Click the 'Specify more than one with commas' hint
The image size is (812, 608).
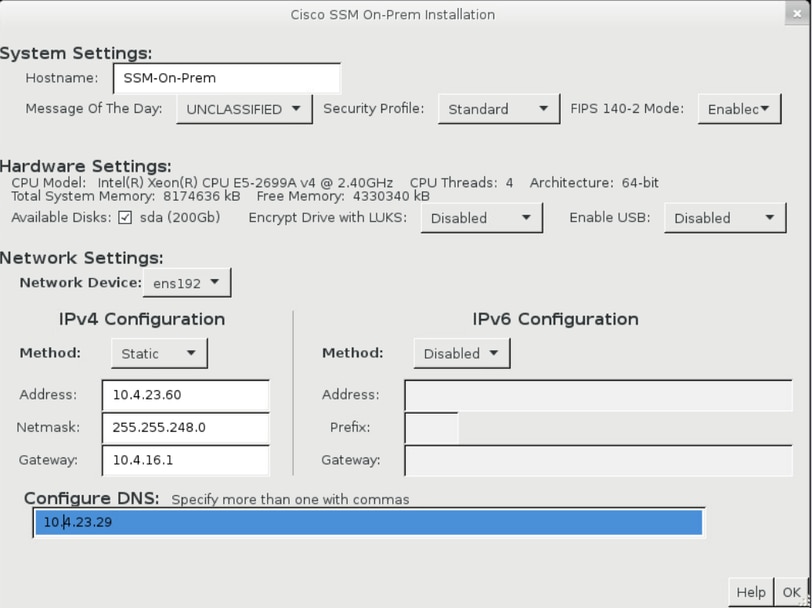tap(290, 500)
